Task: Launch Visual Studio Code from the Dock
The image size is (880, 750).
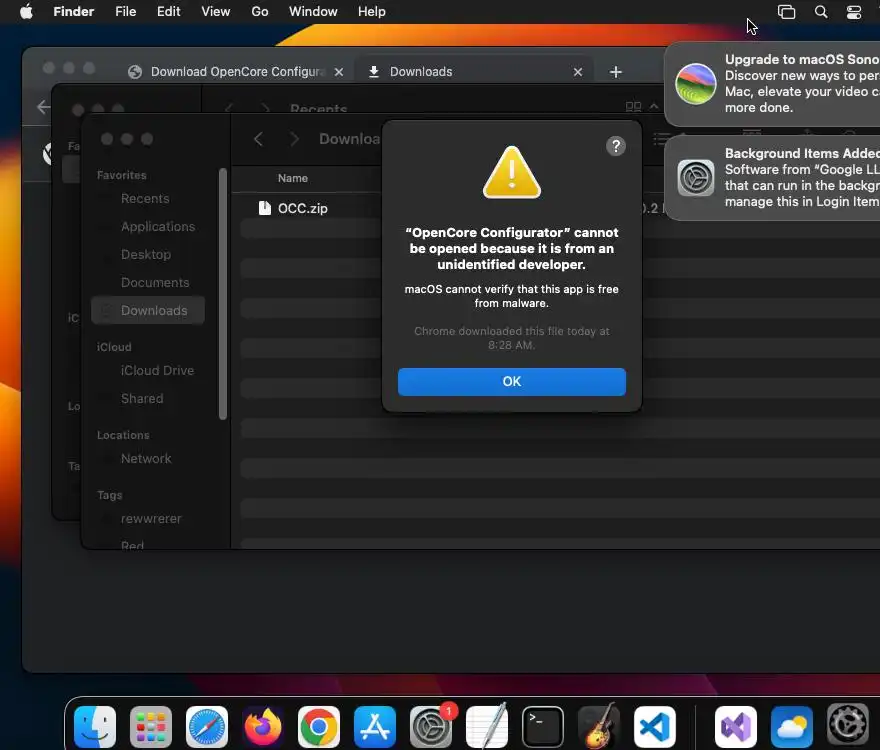Action: coord(654,727)
